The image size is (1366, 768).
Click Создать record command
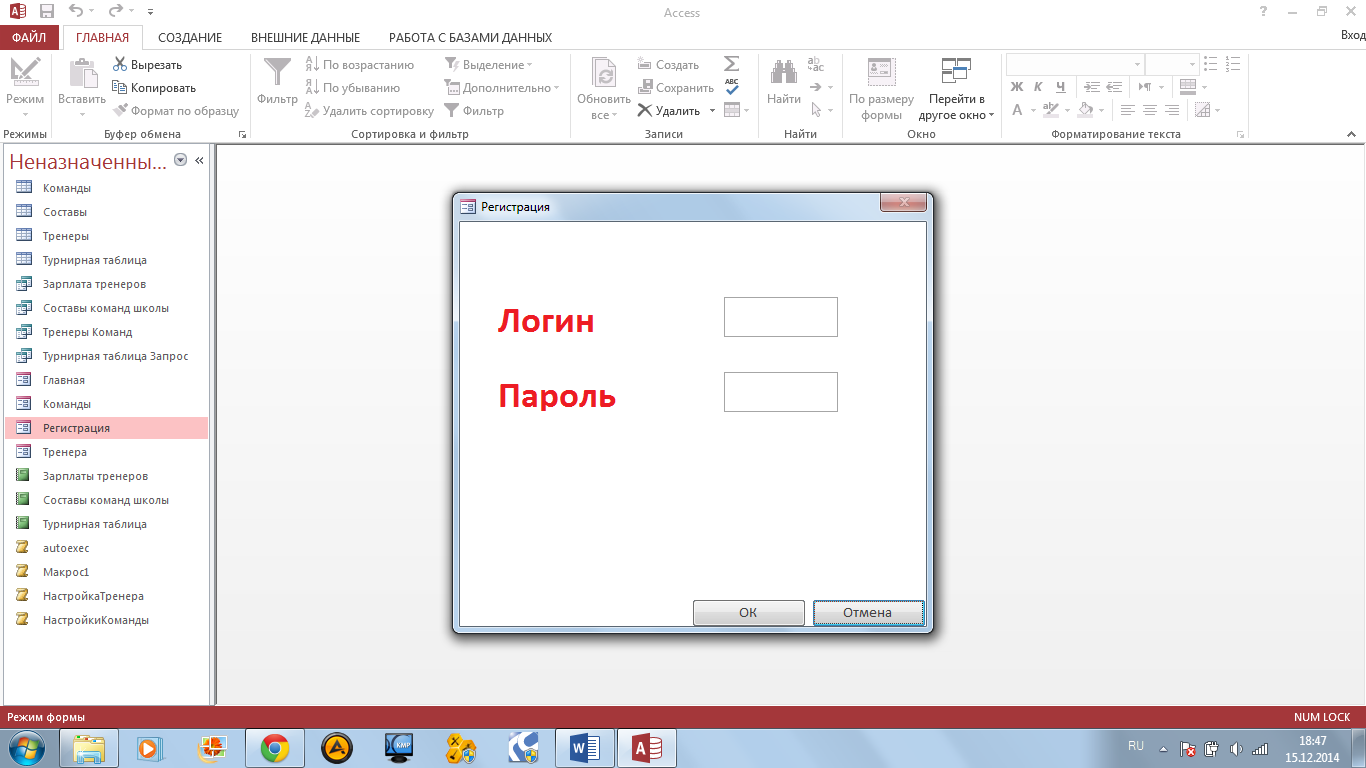(668, 64)
